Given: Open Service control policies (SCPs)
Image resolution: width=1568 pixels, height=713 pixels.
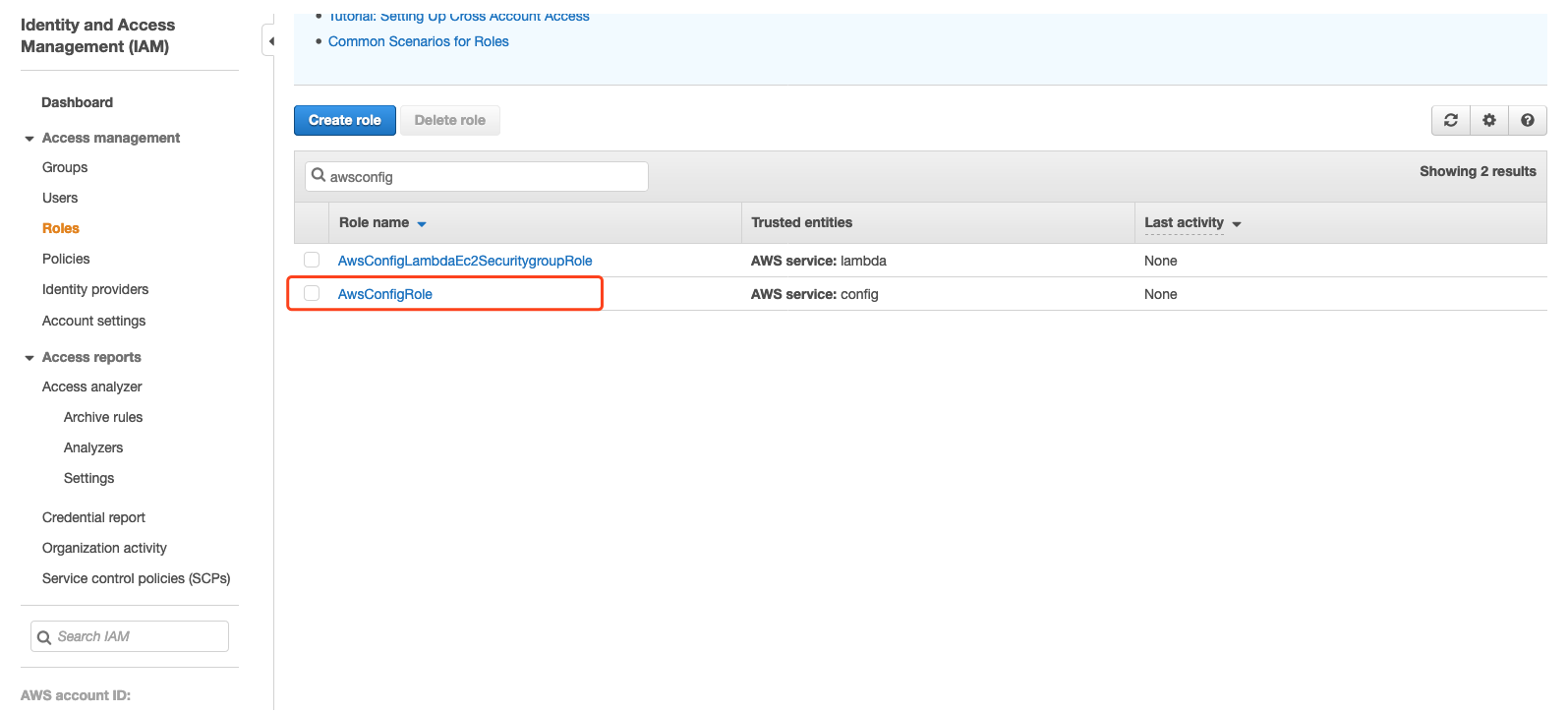Looking at the screenshot, I should tap(136, 578).
